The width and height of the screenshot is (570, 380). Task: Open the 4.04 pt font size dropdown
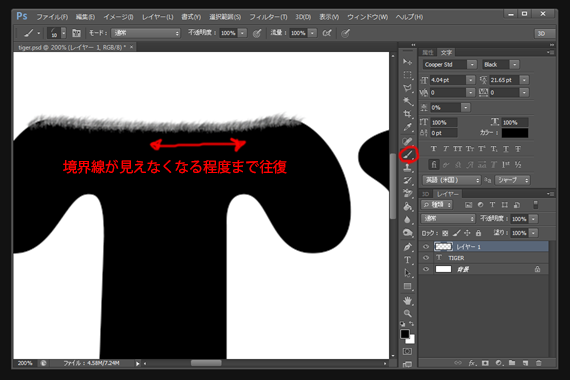[x=470, y=80]
